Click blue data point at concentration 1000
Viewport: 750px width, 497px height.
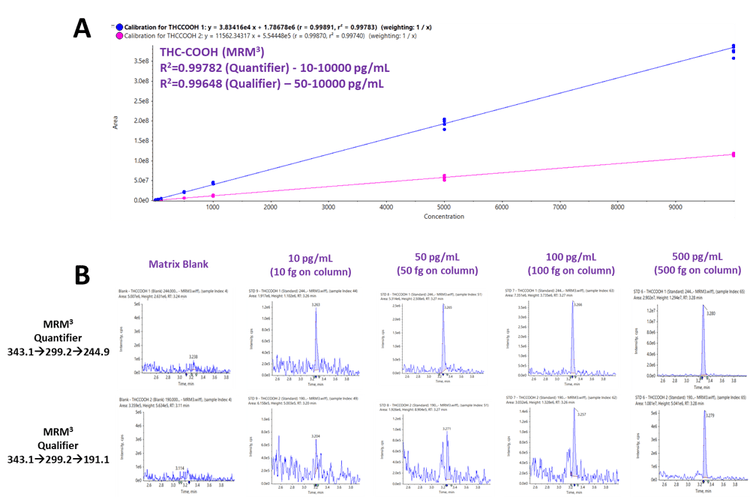[x=212, y=184]
